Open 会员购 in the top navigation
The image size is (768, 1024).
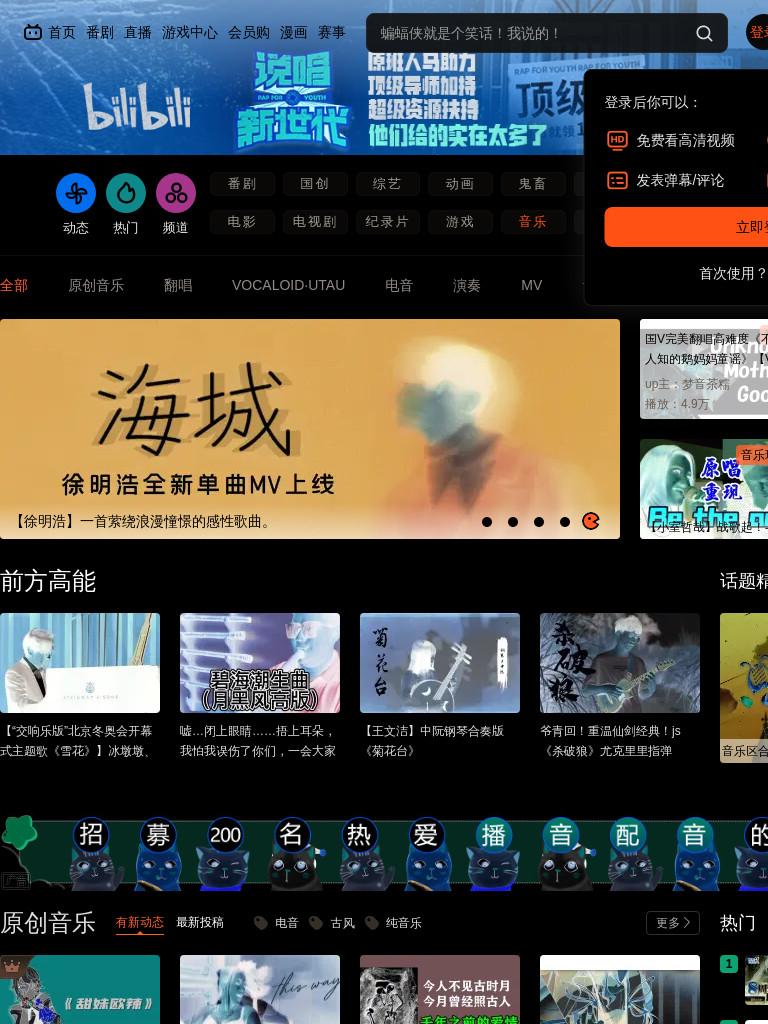(249, 33)
